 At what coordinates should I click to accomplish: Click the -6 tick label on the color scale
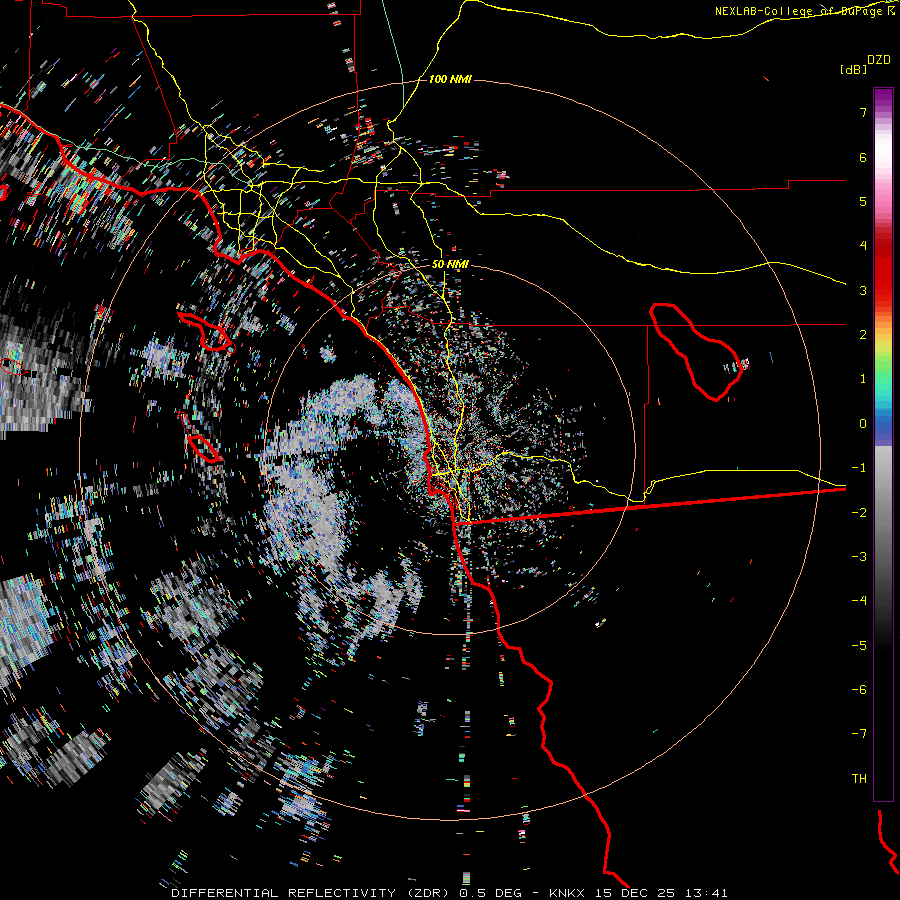coord(859,690)
